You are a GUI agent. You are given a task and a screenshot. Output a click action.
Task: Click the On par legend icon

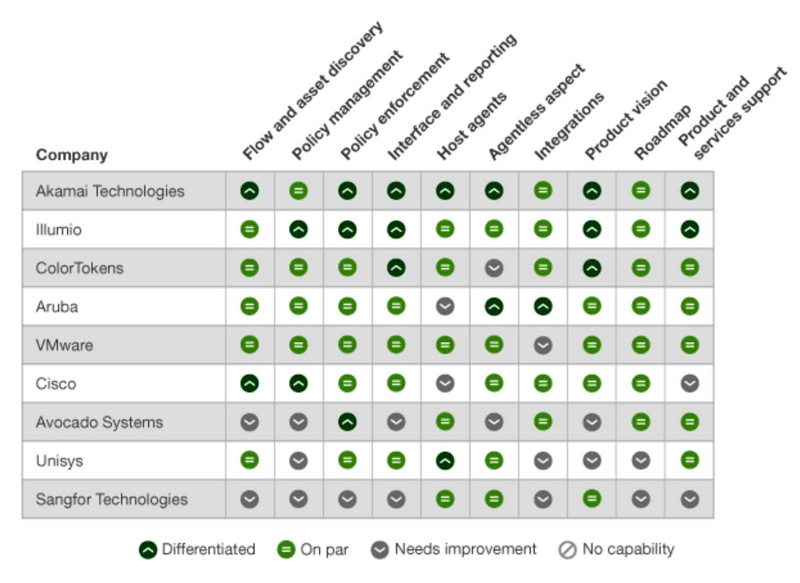coord(286,549)
